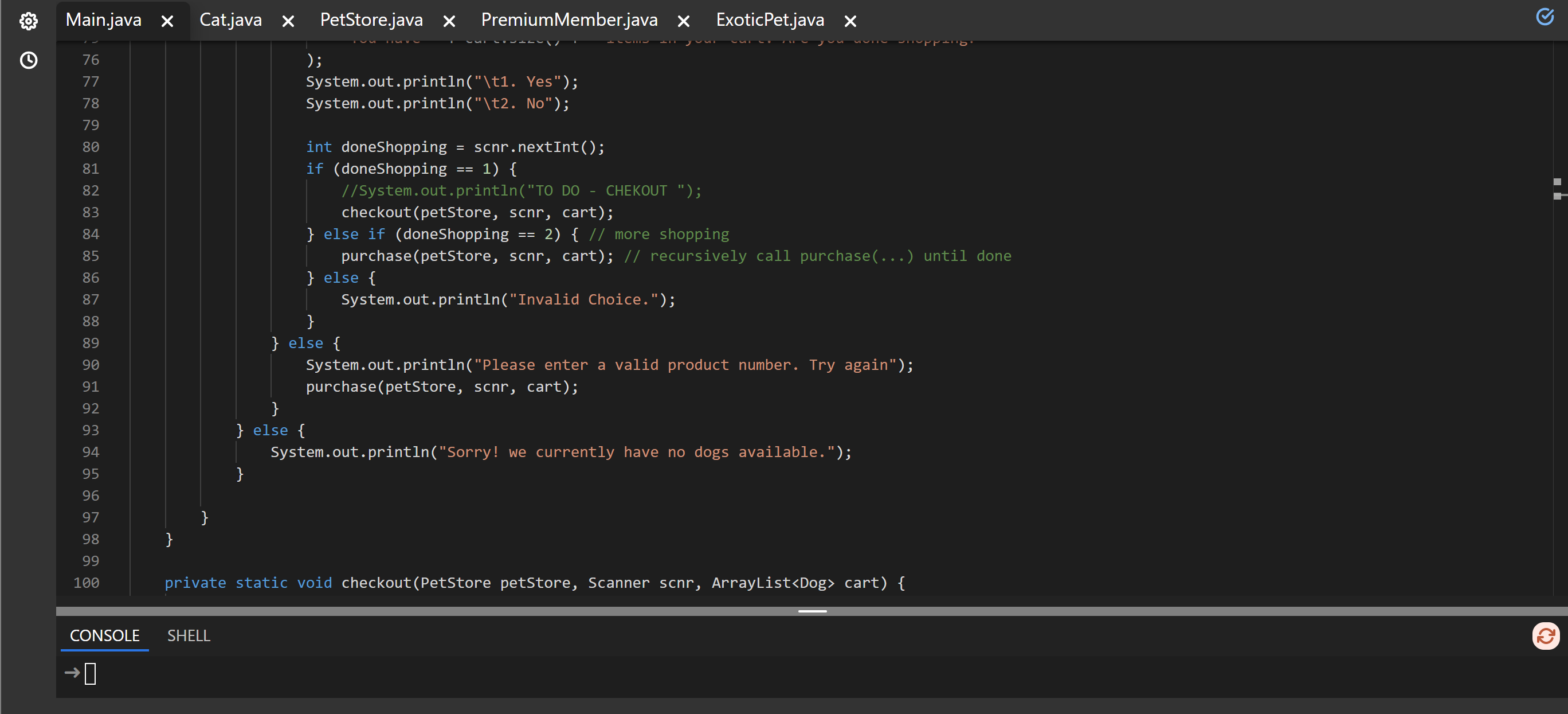Switch to the Main.java tab
Screen dimensions: 1568x714
(104, 19)
